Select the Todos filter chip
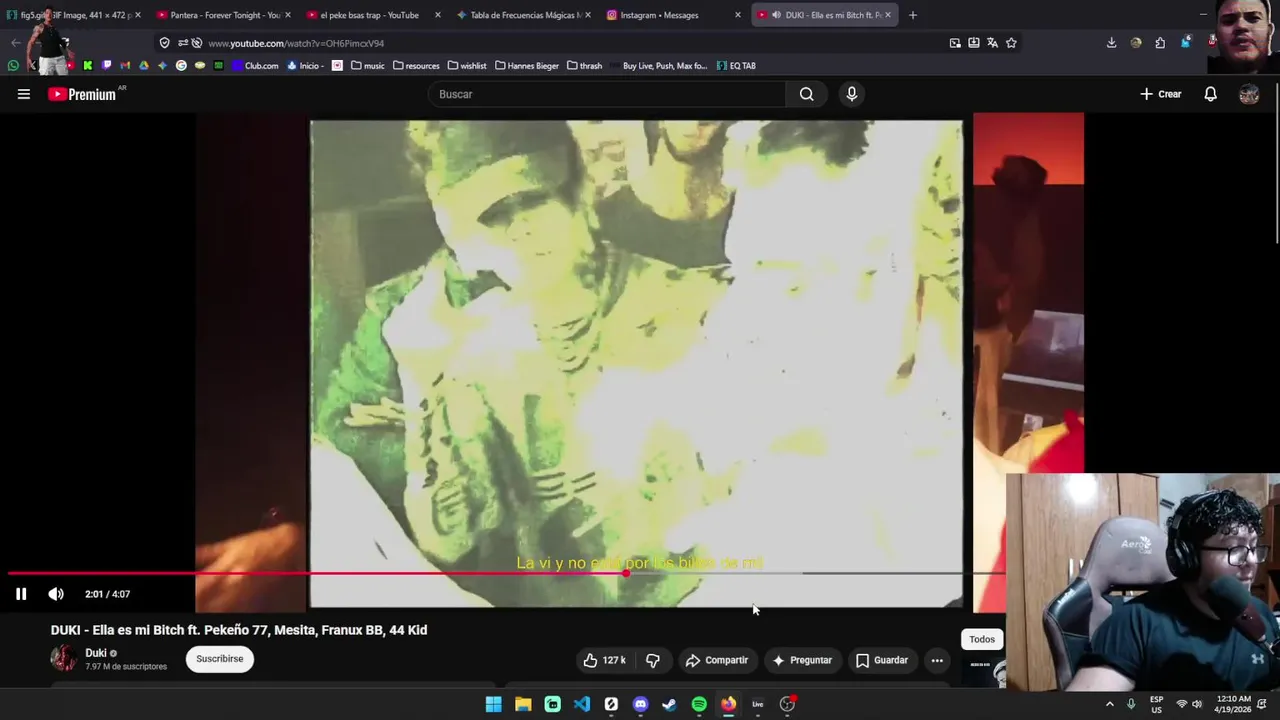 click(982, 639)
